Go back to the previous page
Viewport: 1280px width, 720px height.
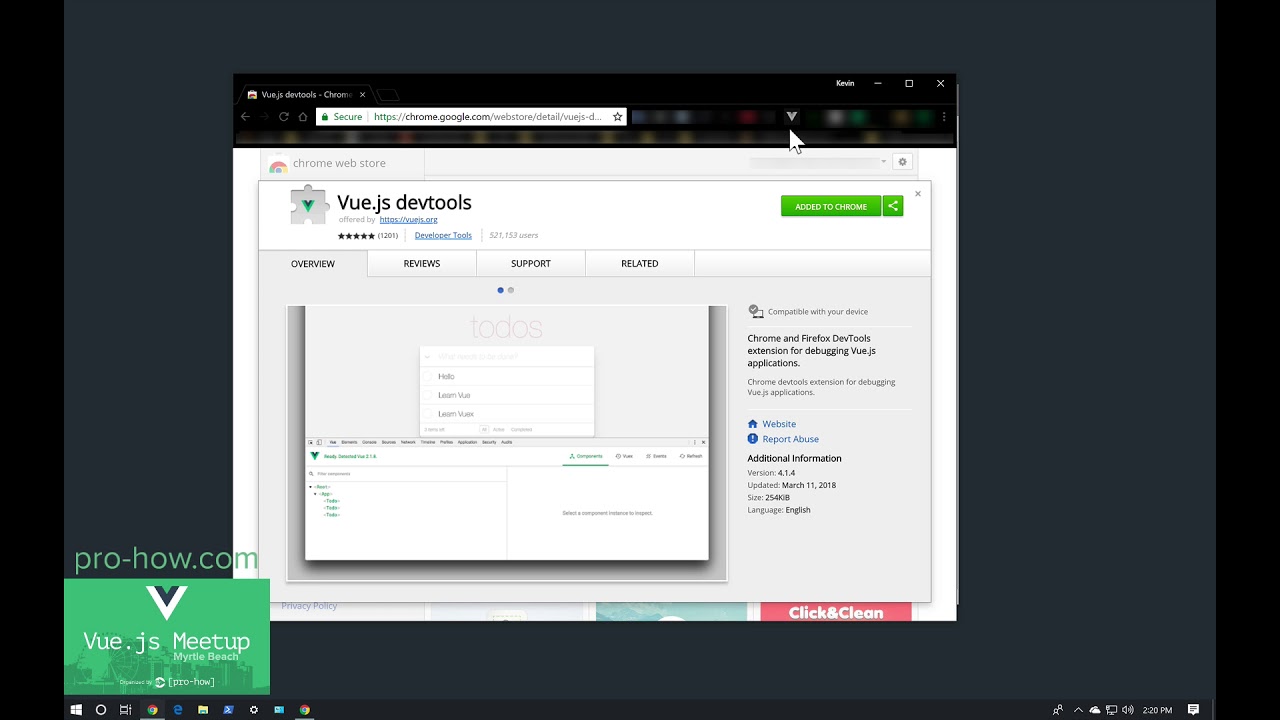click(245, 117)
